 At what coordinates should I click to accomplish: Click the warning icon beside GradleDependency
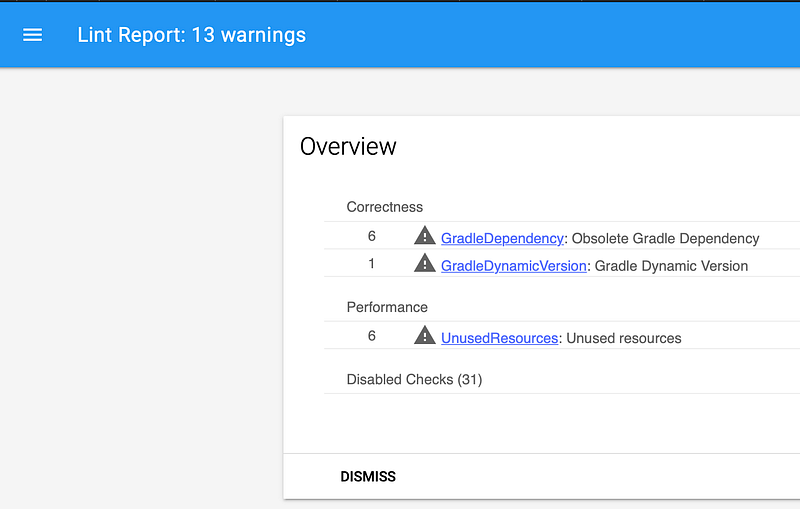pos(425,237)
